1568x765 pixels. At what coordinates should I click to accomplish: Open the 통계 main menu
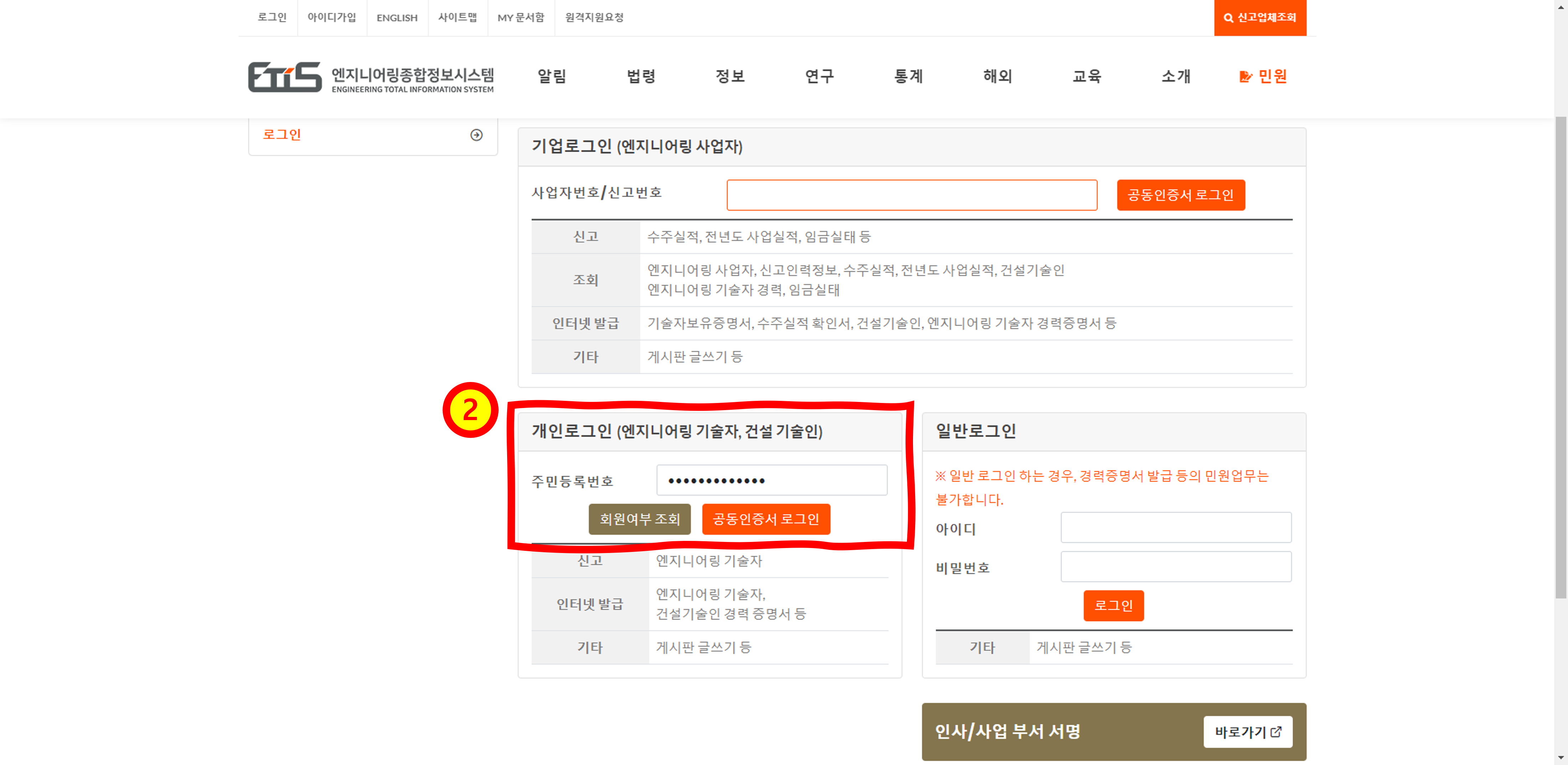(908, 77)
